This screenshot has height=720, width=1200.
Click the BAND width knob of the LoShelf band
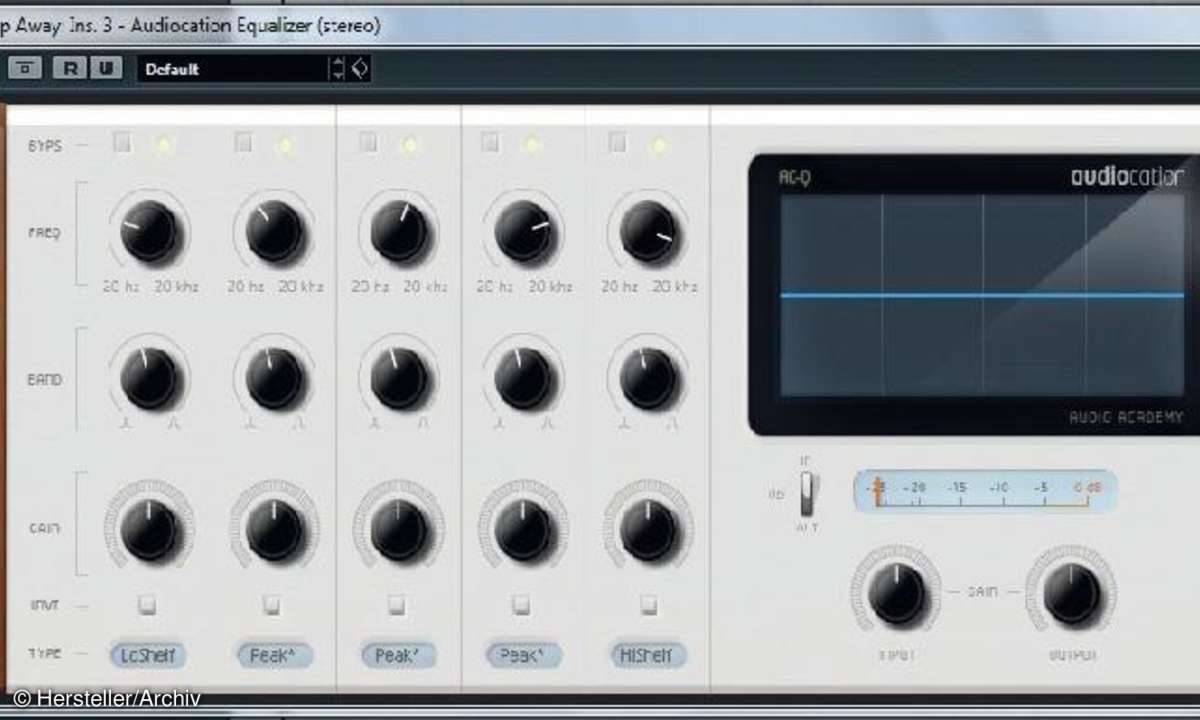pyautogui.click(x=150, y=380)
